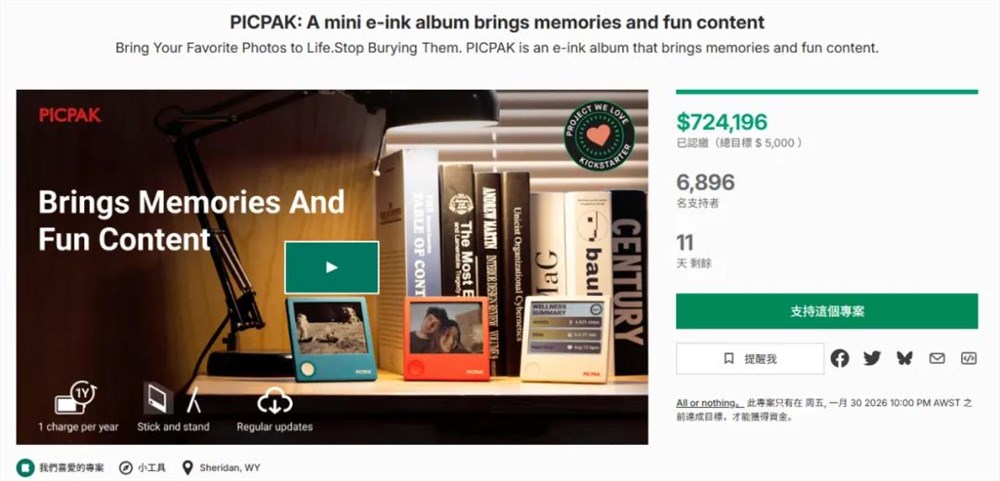Share project via Bluesky butterfly icon
1000x481 pixels.
pos(904,358)
